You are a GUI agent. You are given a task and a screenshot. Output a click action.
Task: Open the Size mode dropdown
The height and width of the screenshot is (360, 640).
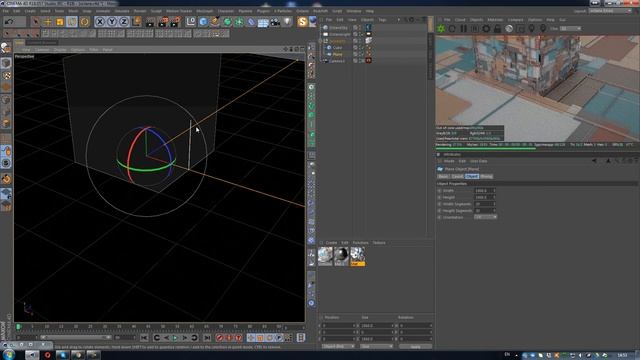pos(376,347)
